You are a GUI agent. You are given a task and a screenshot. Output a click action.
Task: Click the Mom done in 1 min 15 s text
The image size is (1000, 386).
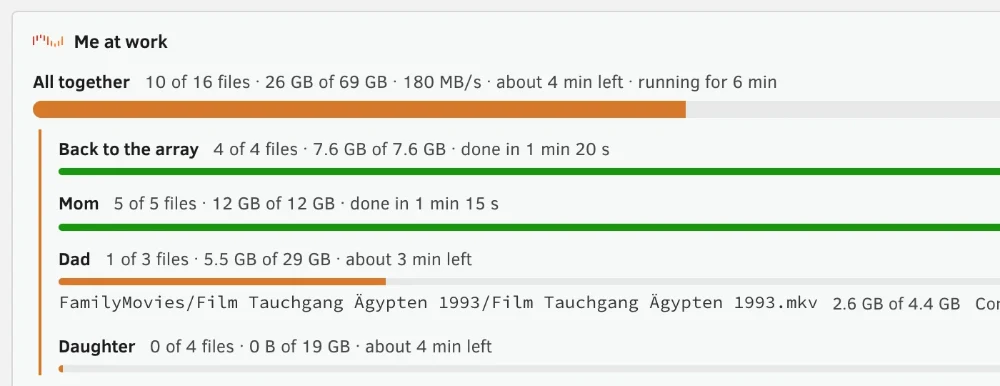pos(424,204)
